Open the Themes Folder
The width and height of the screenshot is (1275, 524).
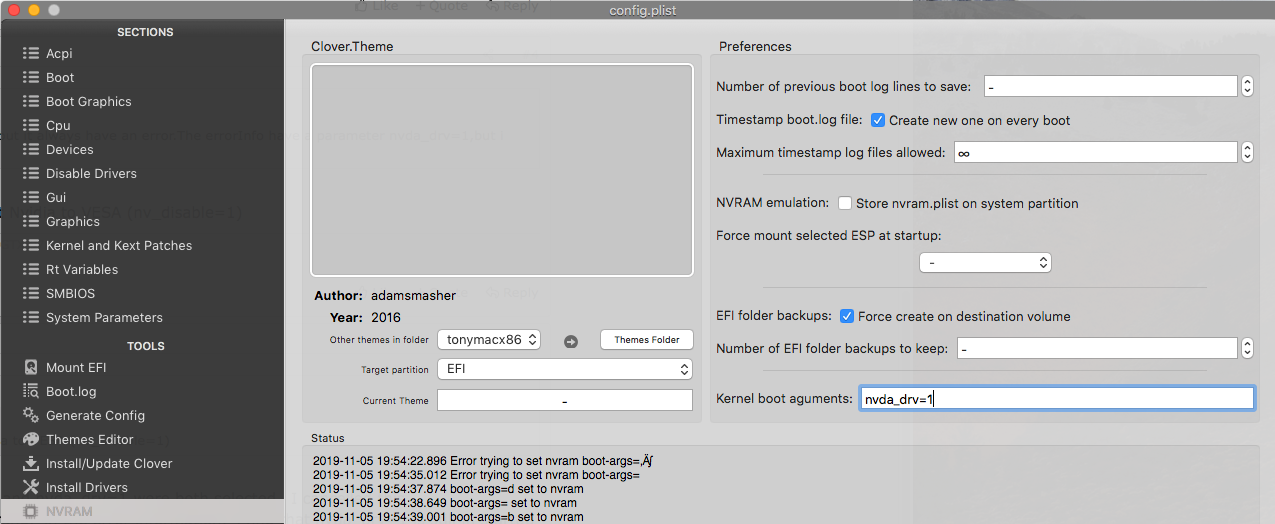click(x=647, y=340)
